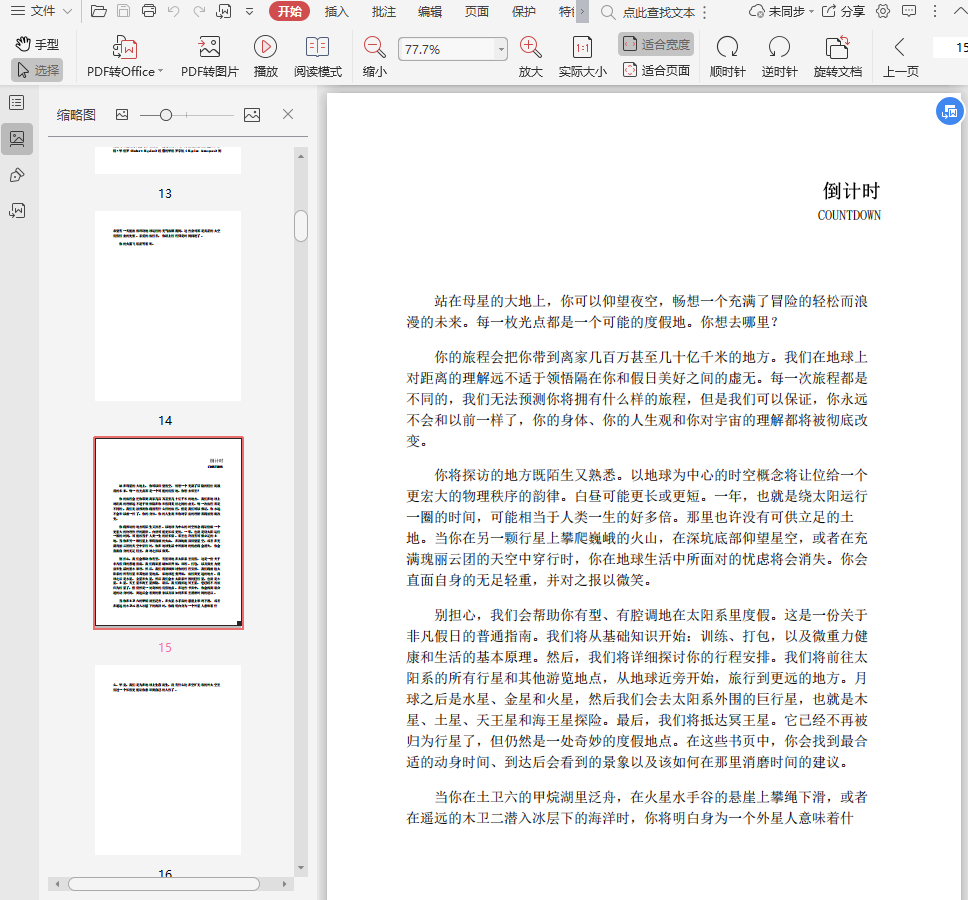The image size is (968, 900).
Task: Select the 手型 hand tool
Action: pyautogui.click(x=37, y=44)
